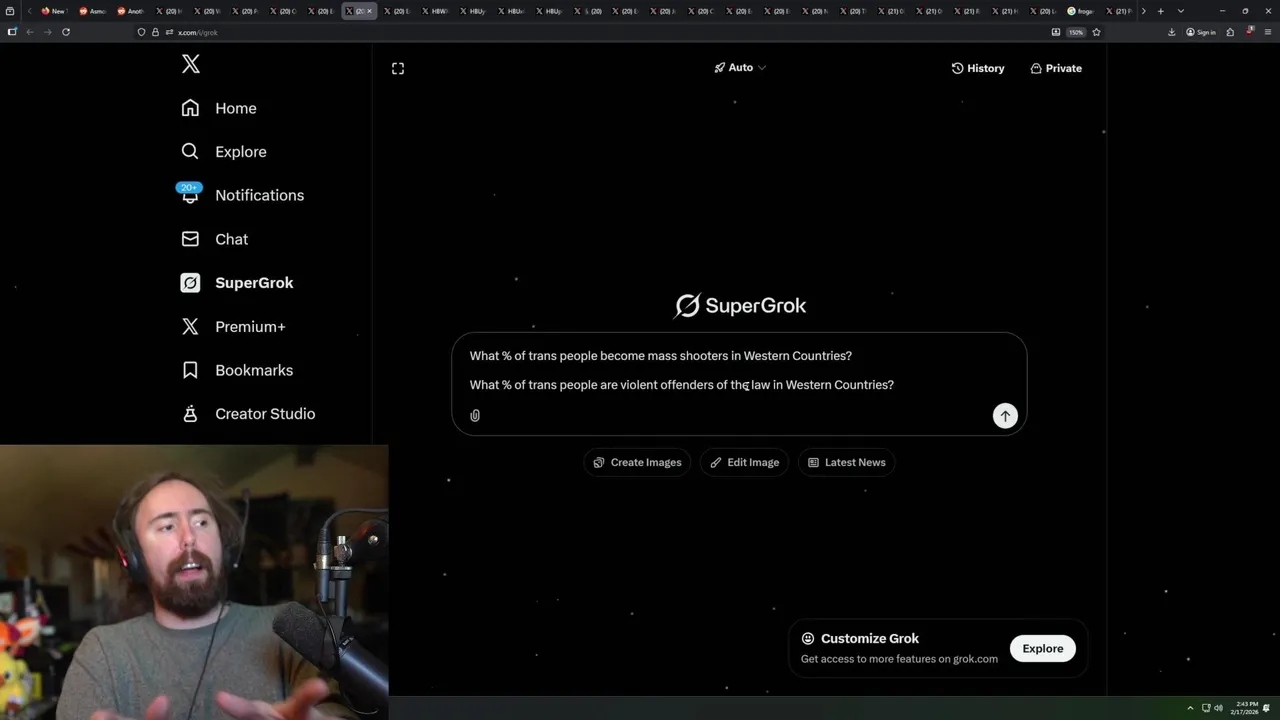Open the browser hamburger menu
Viewport: 1280px width, 720px height.
coord(1267,32)
